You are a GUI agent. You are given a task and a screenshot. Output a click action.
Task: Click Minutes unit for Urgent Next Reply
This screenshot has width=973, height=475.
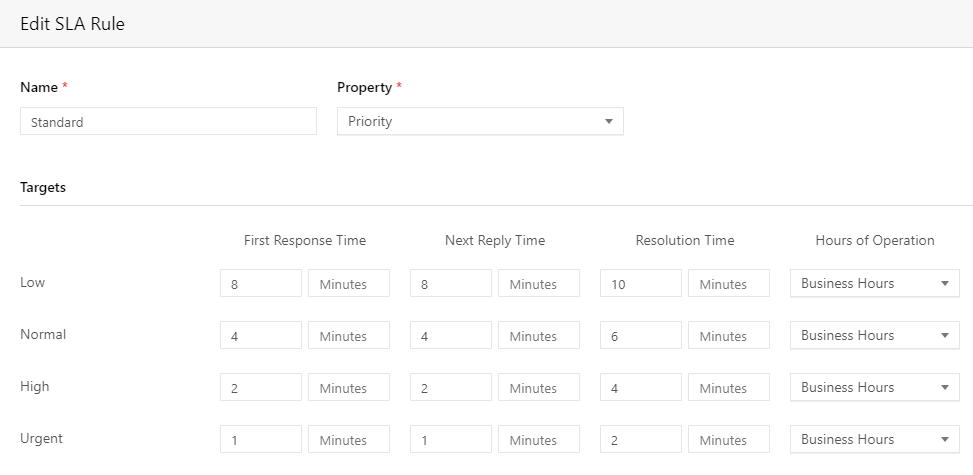(538, 440)
